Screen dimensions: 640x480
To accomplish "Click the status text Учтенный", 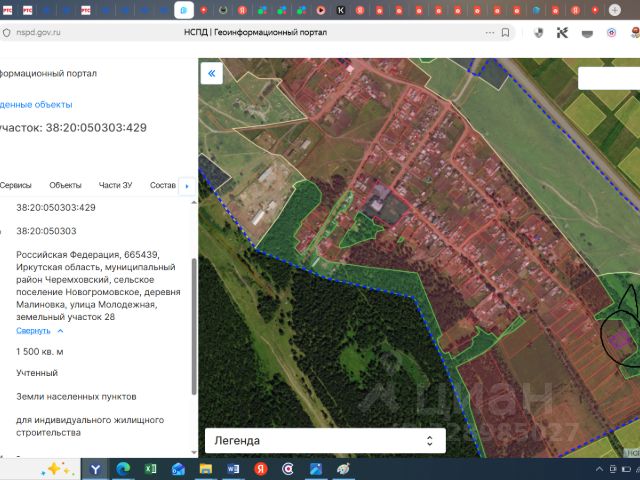I will point(37,373).
